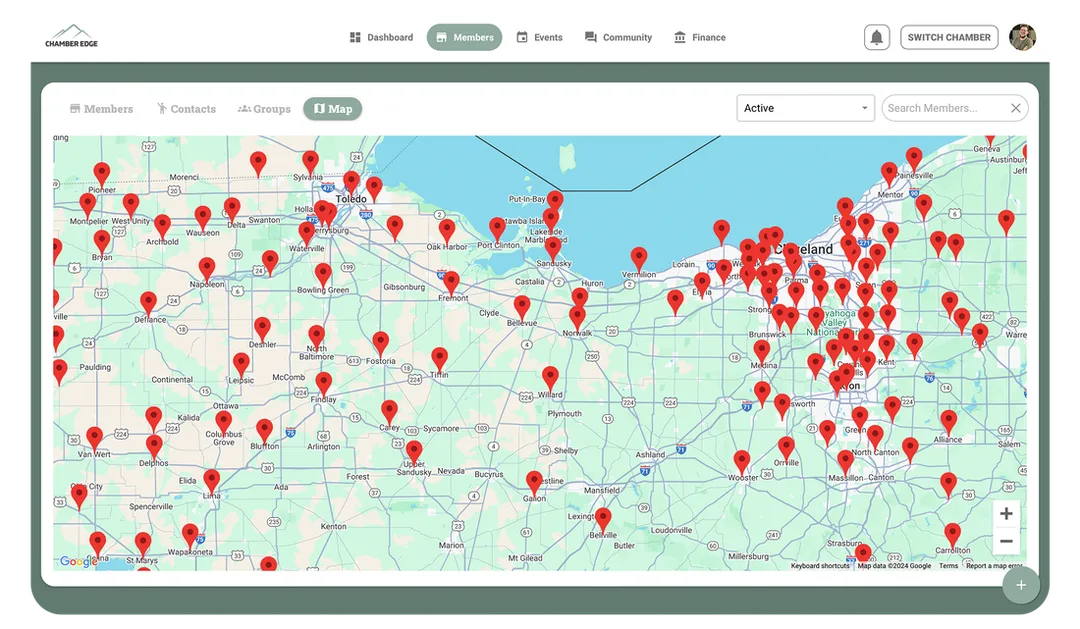Select the map pin at Orrville
Image resolution: width=1080 pixels, height=629 pixels.
click(786, 448)
